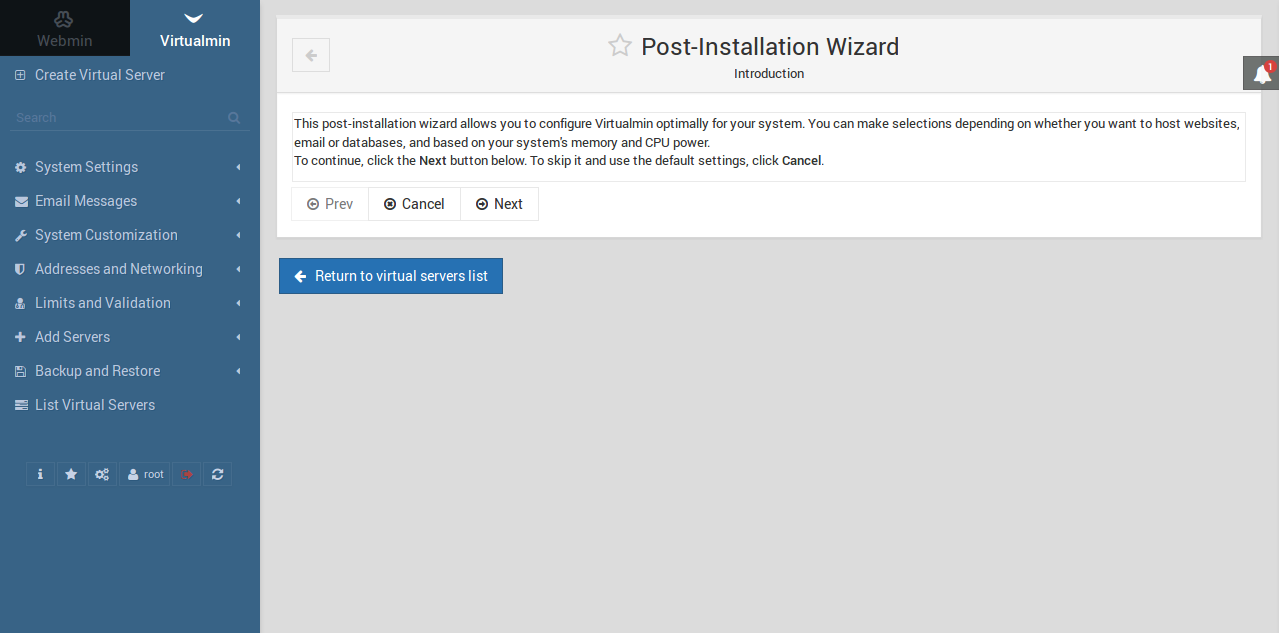Focus the sidebar Search field
Image resolution: width=1279 pixels, height=633 pixels.
point(120,118)
